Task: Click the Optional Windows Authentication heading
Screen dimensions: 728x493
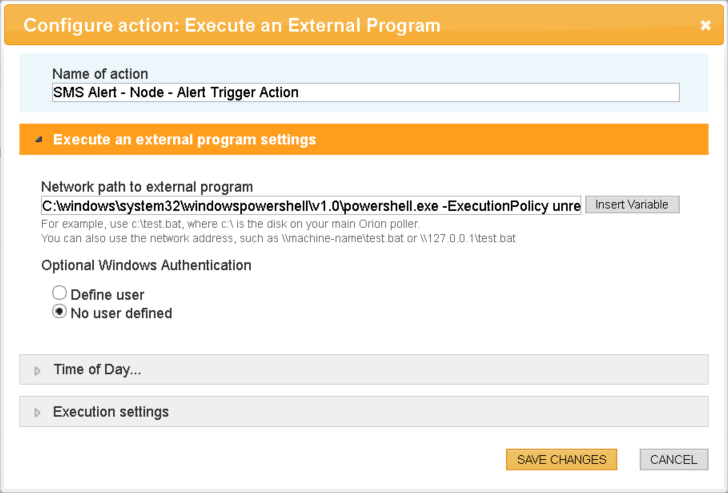Action: [x=146, y=265]
